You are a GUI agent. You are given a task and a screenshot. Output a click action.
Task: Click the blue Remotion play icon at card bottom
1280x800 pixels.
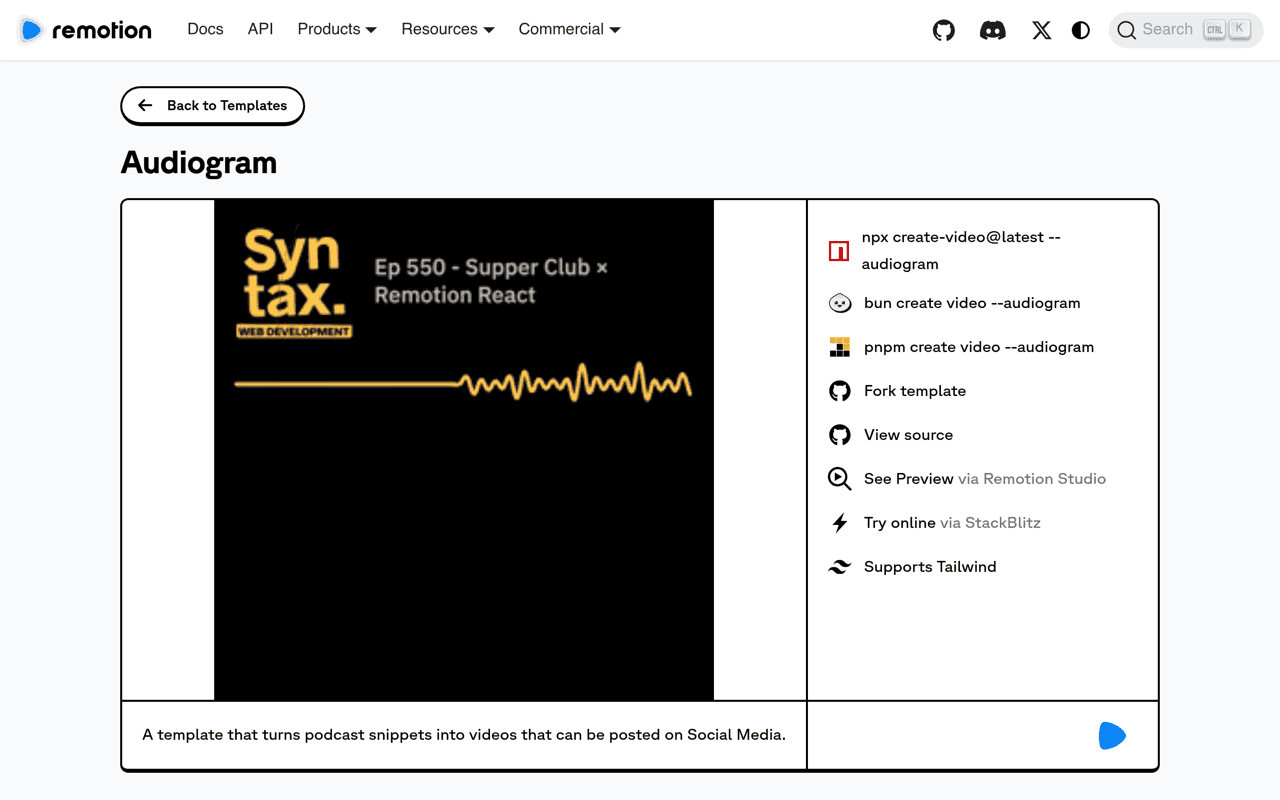tap(1112, 736)
